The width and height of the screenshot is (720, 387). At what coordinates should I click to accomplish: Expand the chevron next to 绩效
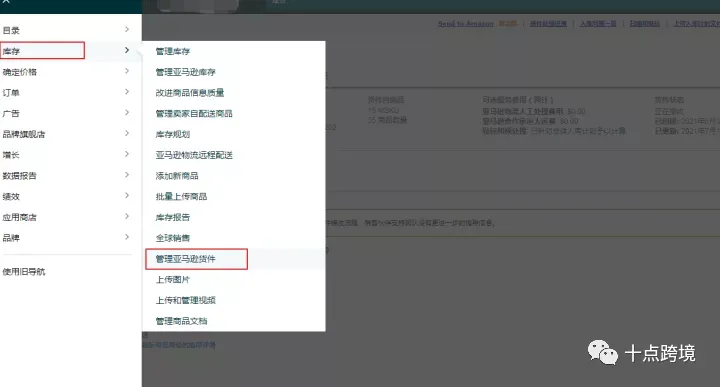pyautogui.click(x=127, y=196)
